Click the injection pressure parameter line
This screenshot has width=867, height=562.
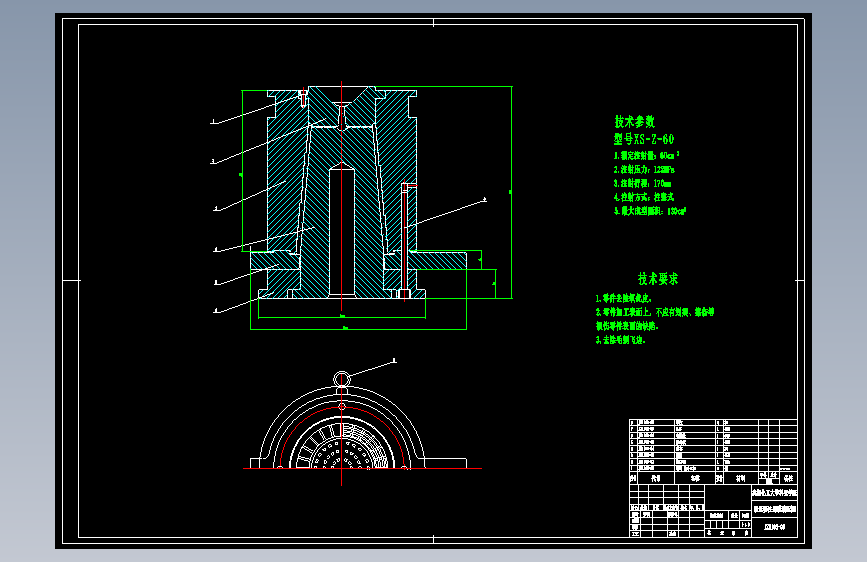(x=644, y=169)
